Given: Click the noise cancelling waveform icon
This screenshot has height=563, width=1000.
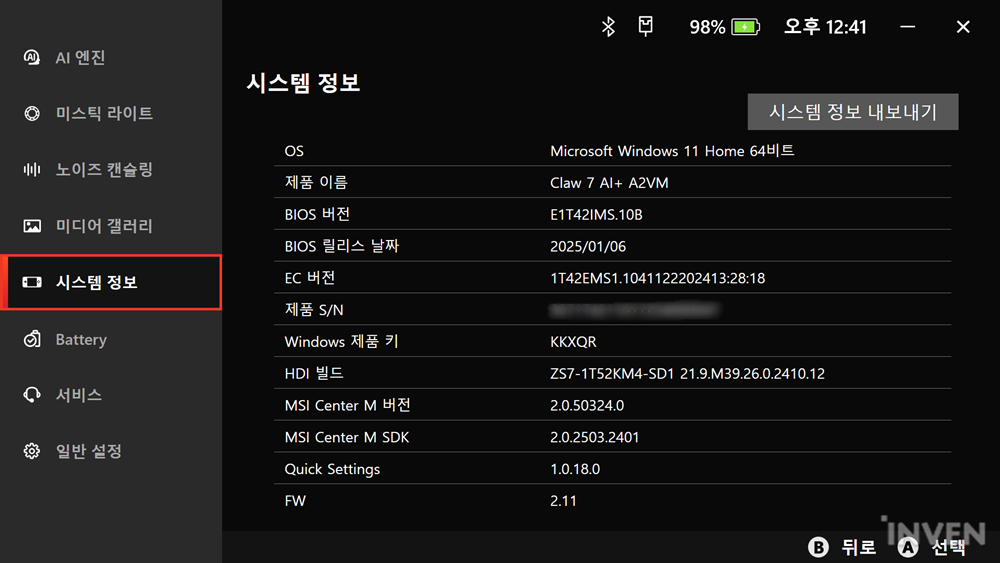Looking at the screenshot, I should pyautogui.click(x=31, y=170).
